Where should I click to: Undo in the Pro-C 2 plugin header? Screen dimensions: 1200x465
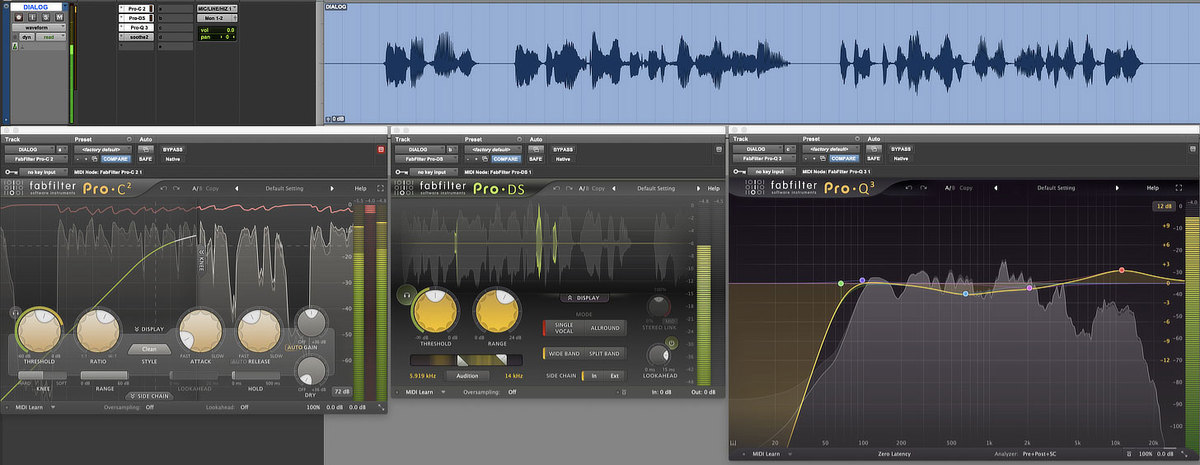[x=163, y=188]
